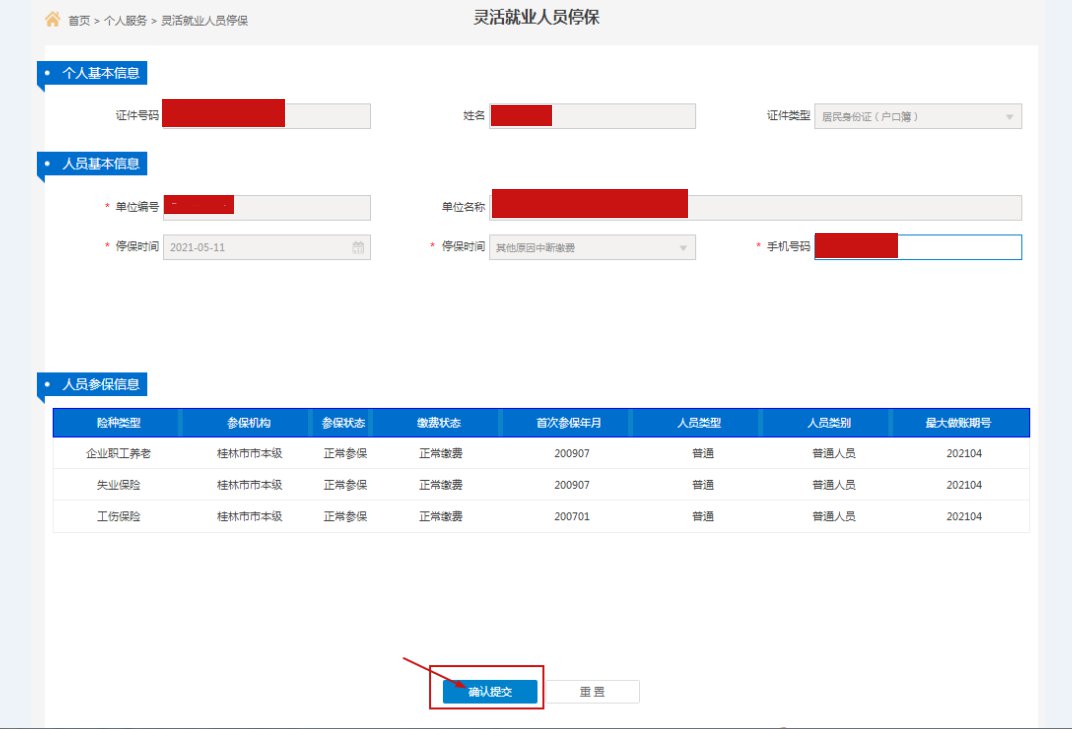The image size is (1072, 729).
Task: Open the calendar icon in the 停保时间 date field
Action: click(x=358, y=248)
